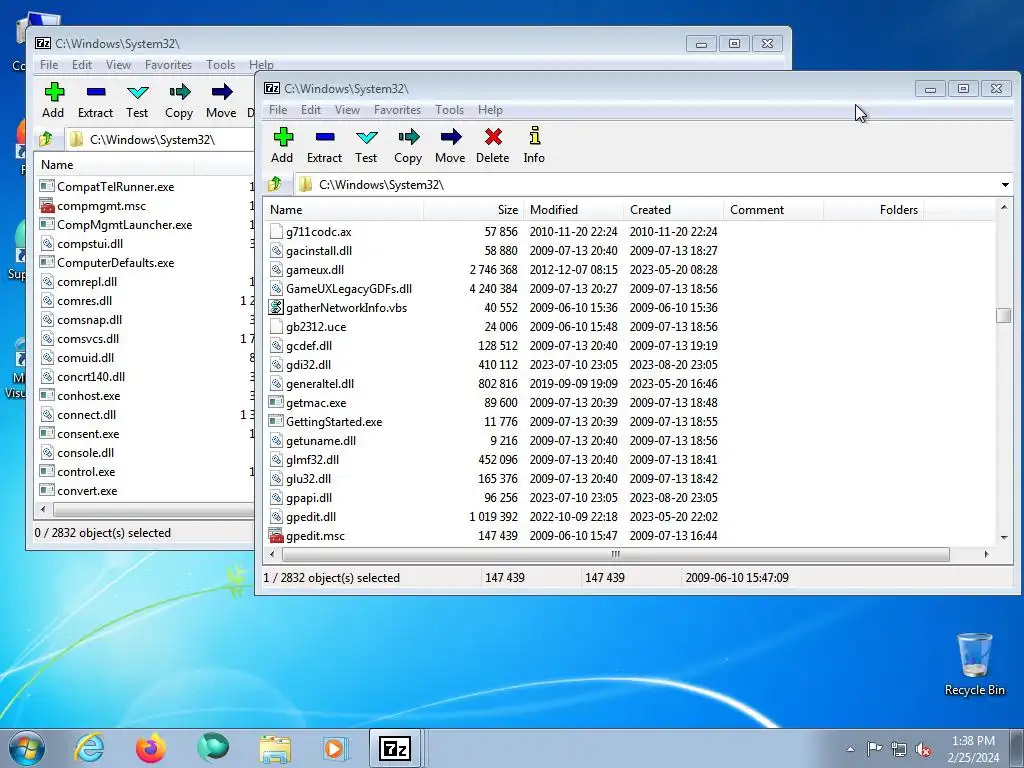Viewport: 1024px width, 768px height.
Task: Expand the front window address path dropdown
Action: 1005,185
